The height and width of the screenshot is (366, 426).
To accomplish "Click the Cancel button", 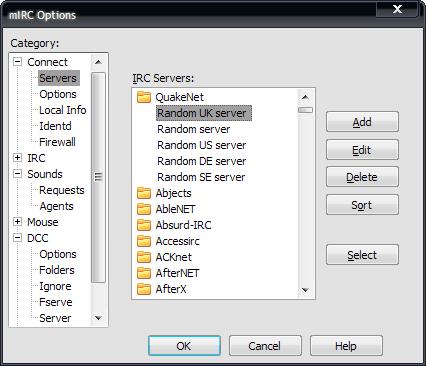I will [x=265, y=346].
